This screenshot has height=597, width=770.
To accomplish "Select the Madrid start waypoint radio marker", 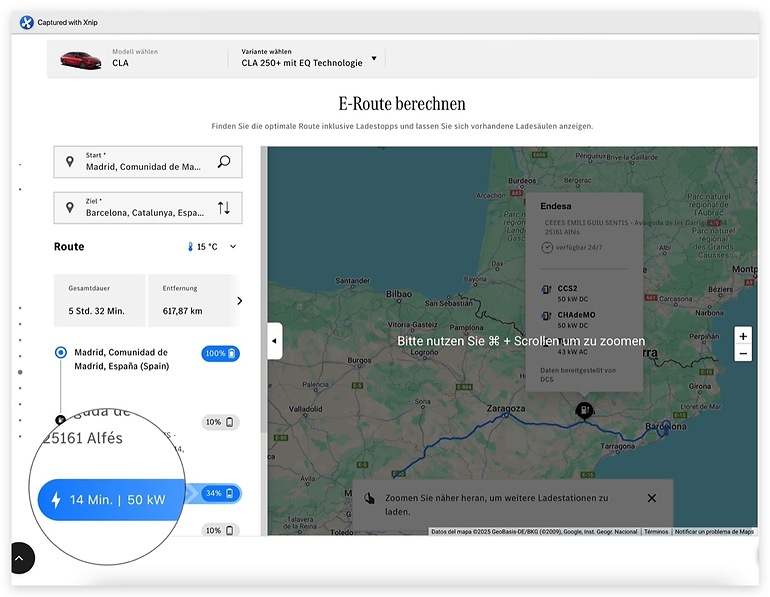I will coord(61,353).
